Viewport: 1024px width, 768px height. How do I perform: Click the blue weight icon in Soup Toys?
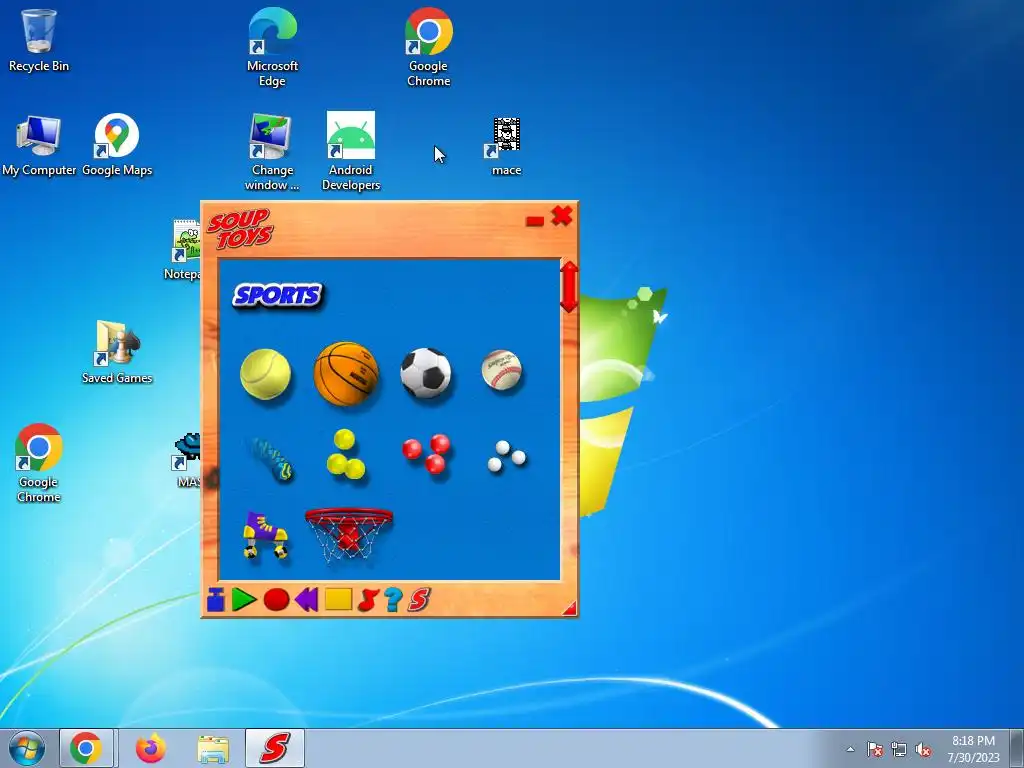[216, 600]
